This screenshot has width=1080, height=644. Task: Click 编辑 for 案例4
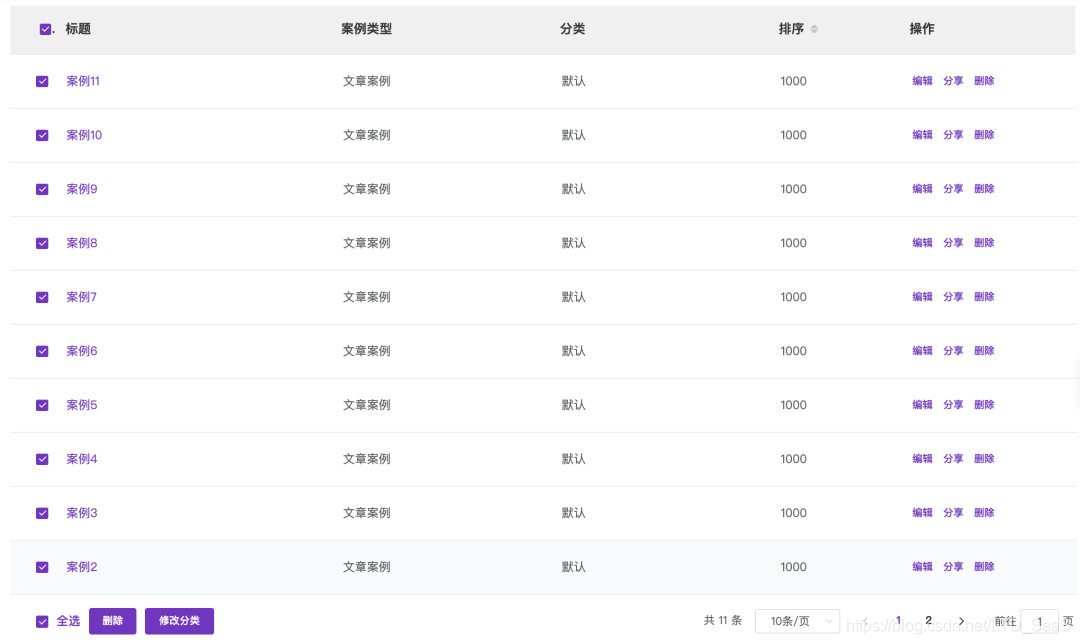(x=922, y=459)
